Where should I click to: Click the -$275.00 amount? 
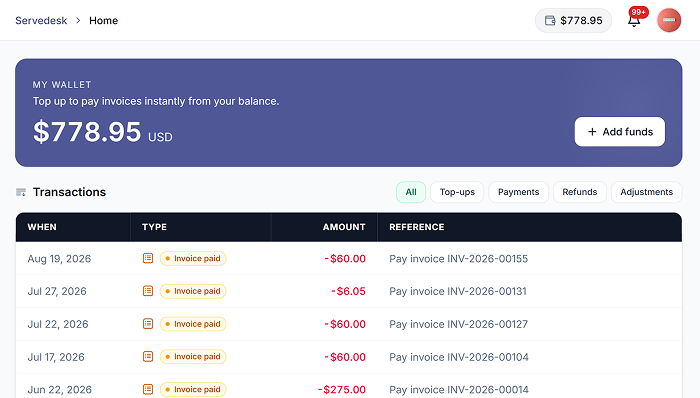[342, 390]
